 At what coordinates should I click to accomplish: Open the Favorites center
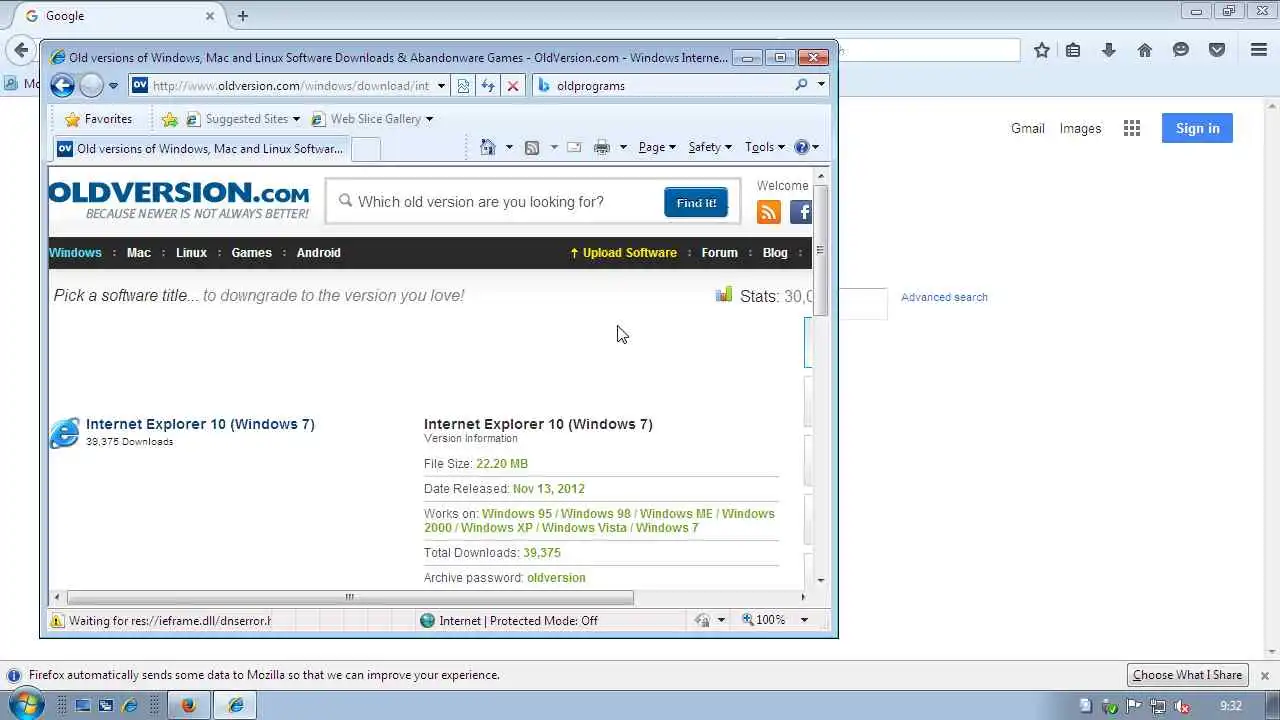(98, 119)
